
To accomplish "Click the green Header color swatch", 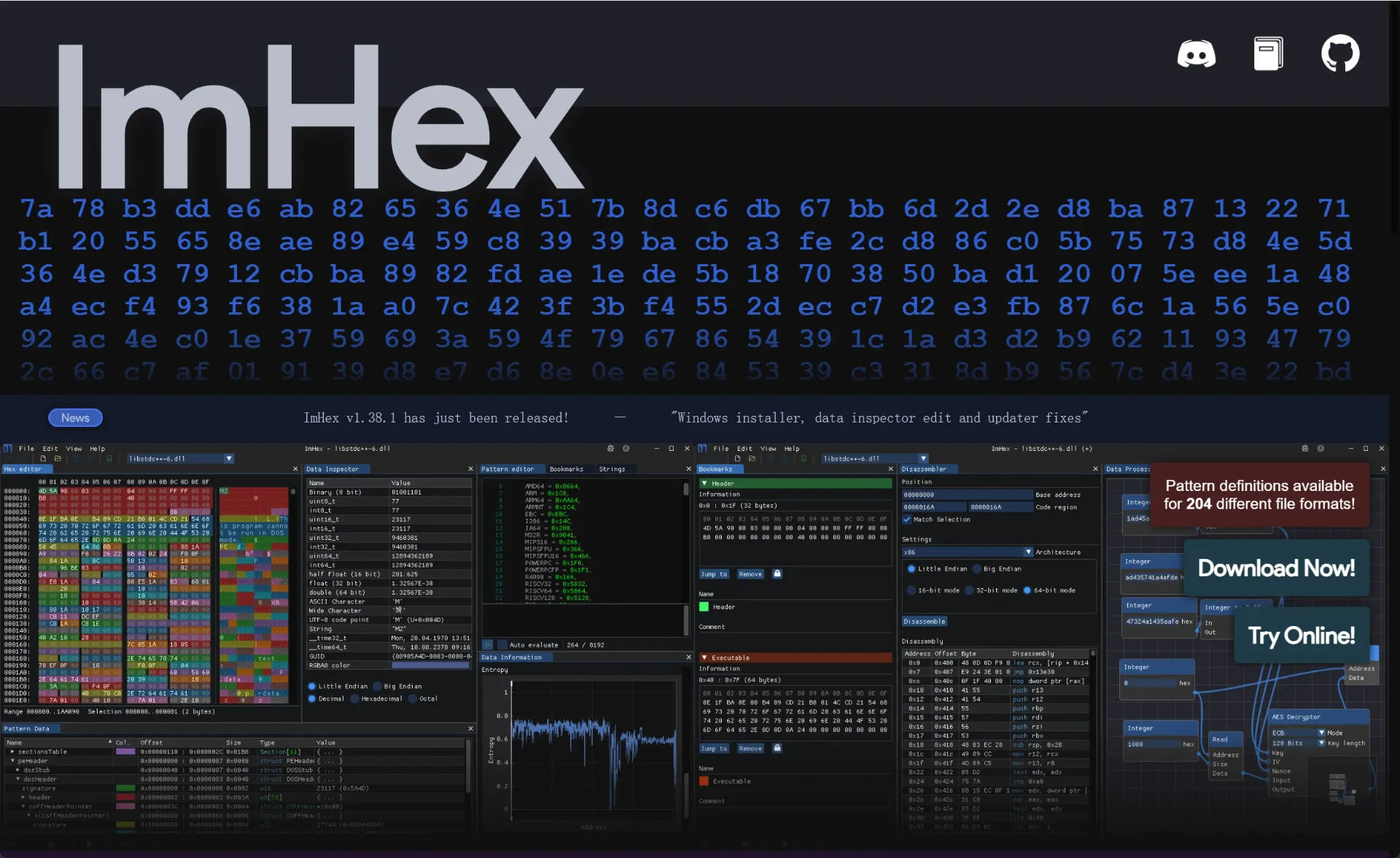I will tap(704, 607).
